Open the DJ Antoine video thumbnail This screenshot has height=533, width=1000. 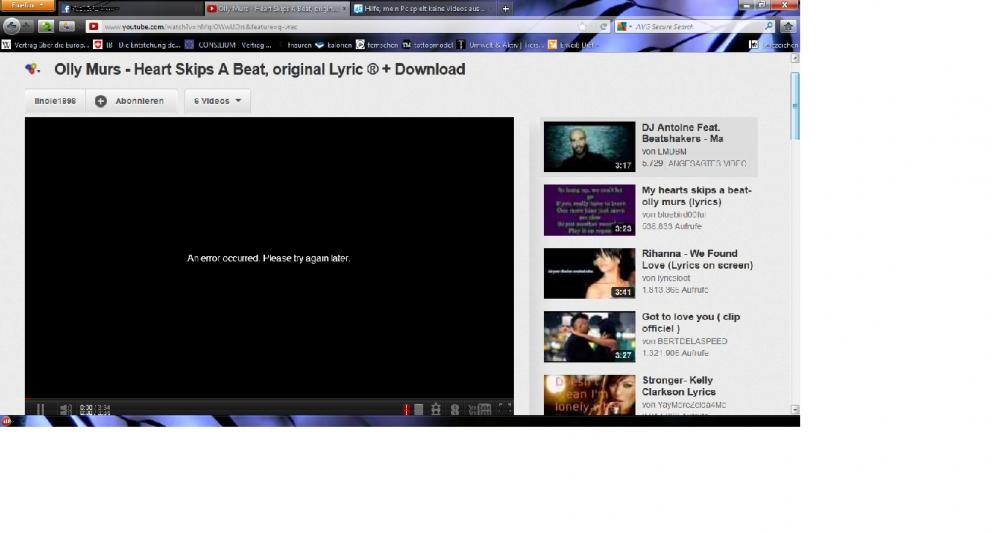(589, 147)
